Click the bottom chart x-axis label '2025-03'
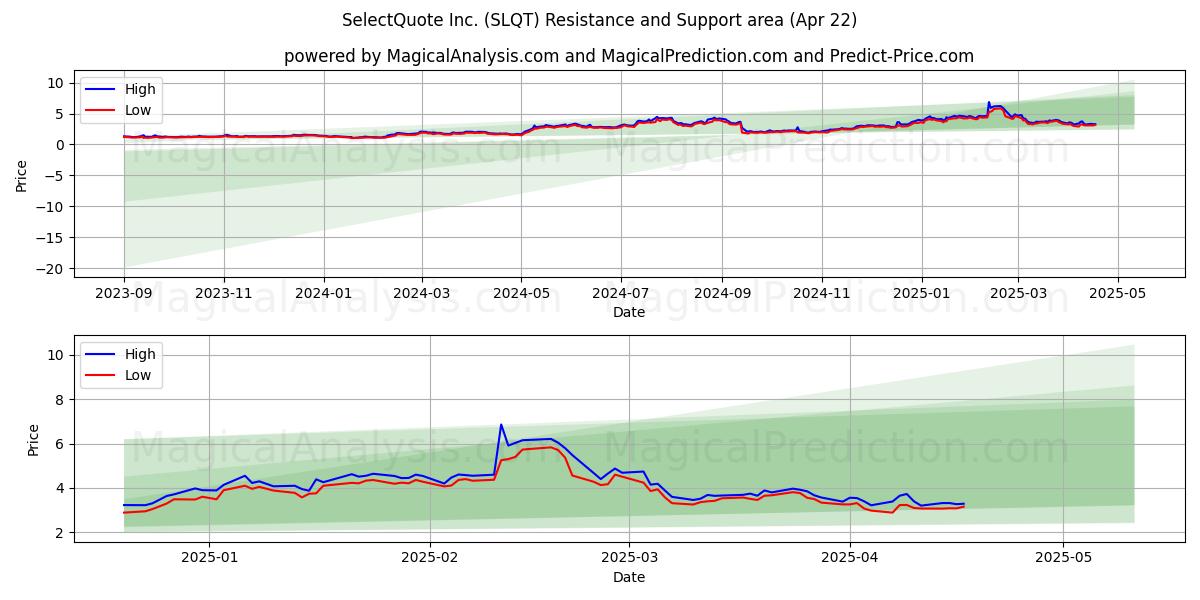The height and width of the screenshot is (600, 1200). point(628,559)
